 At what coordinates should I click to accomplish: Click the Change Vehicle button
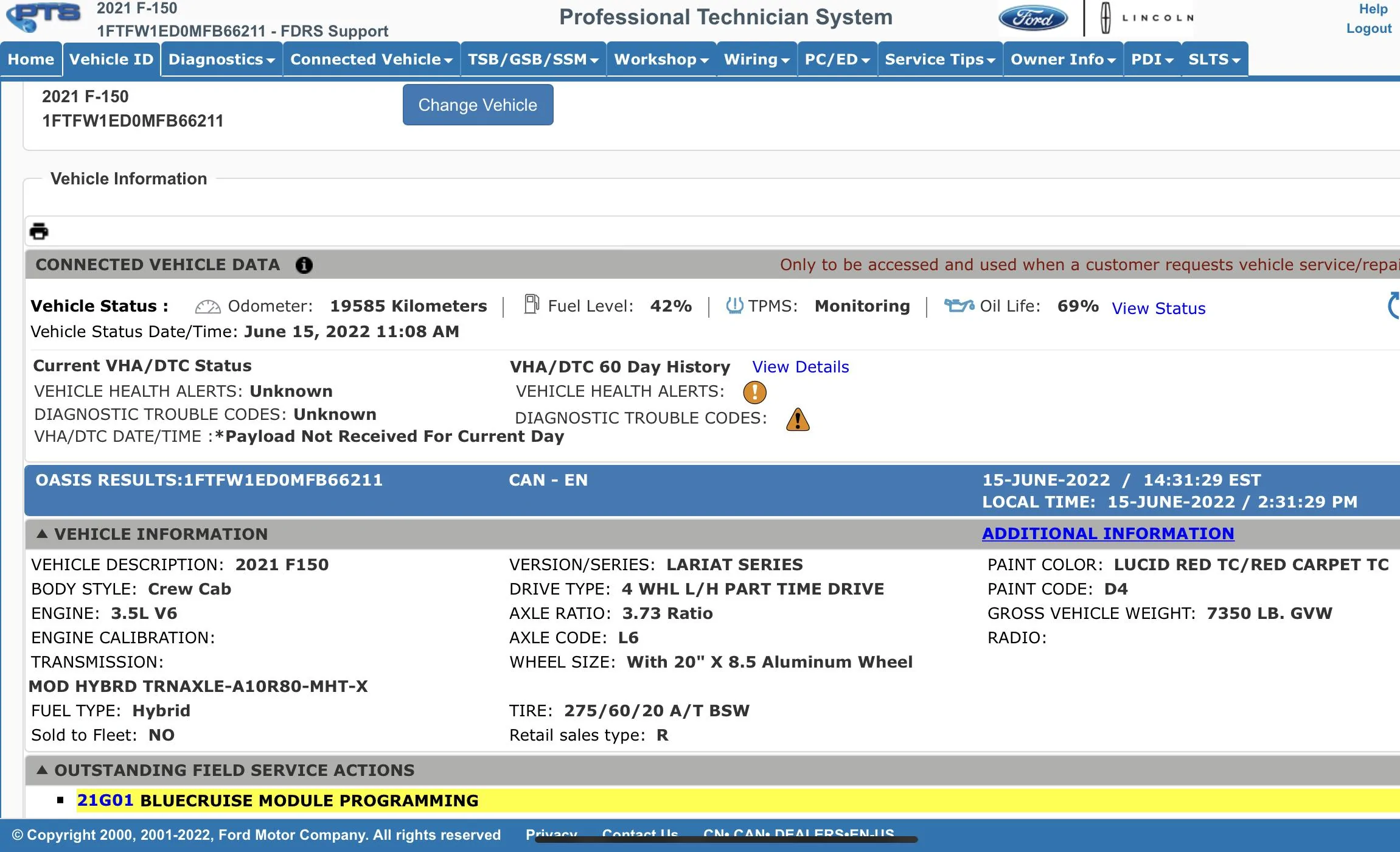pos(478,105)
